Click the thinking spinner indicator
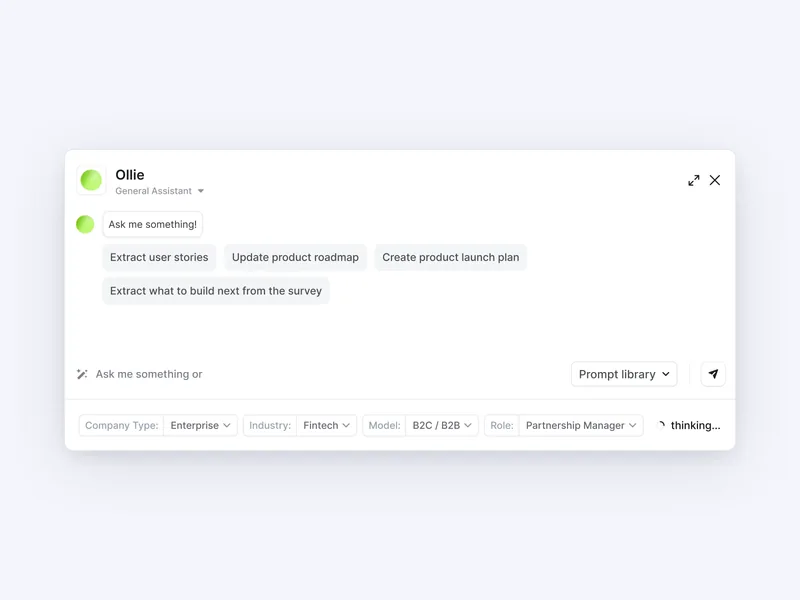The height and width of the screenshot is (600, 800). point(661,425)
